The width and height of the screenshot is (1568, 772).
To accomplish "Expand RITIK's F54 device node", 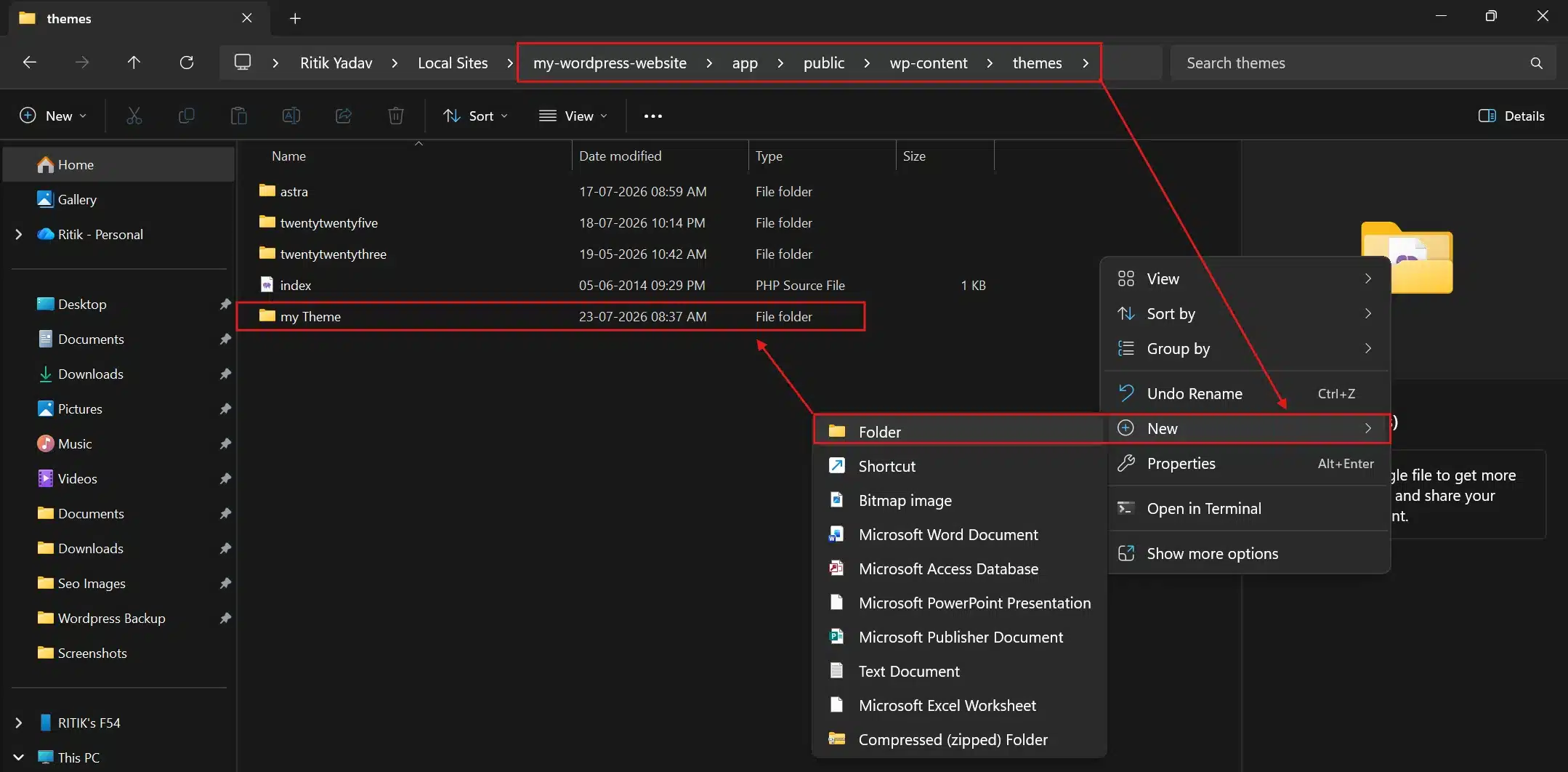I will click(19, 723).
